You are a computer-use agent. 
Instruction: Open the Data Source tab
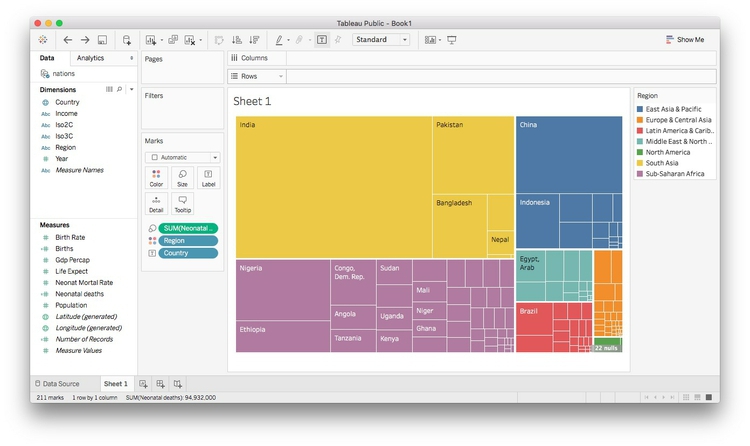[64, 384]
